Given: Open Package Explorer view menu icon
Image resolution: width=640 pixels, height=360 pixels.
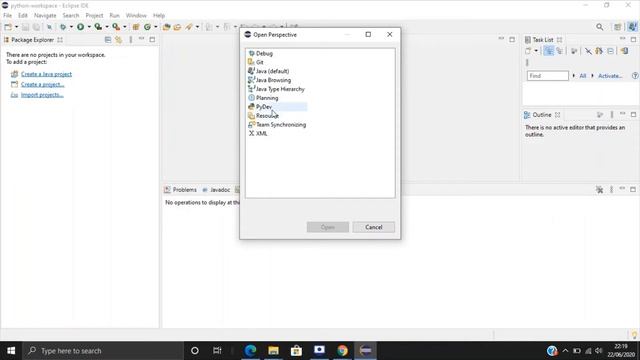Looking at the screenshot, I should pyautogui.click(x=131, y=40).
